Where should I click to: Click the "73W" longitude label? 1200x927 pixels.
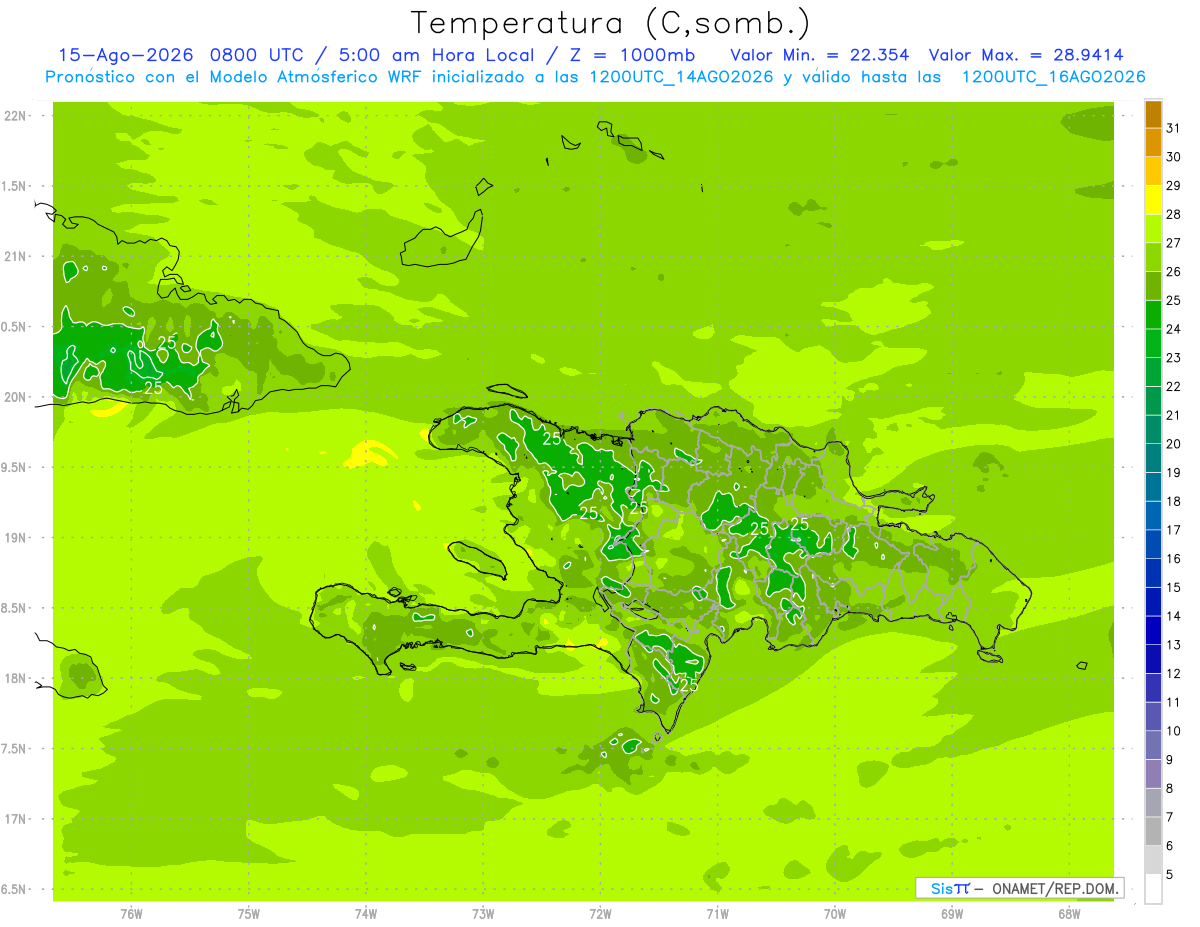[483, 914]
